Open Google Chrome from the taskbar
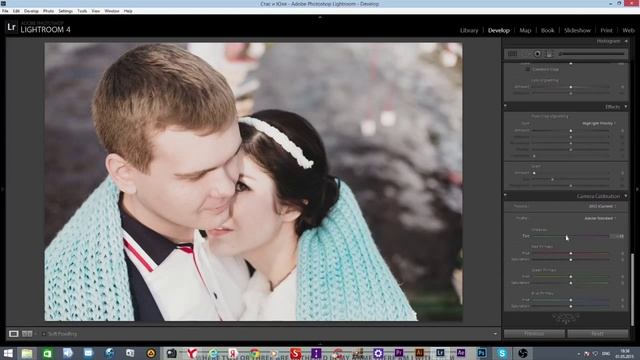 click(x=254, y=353)
